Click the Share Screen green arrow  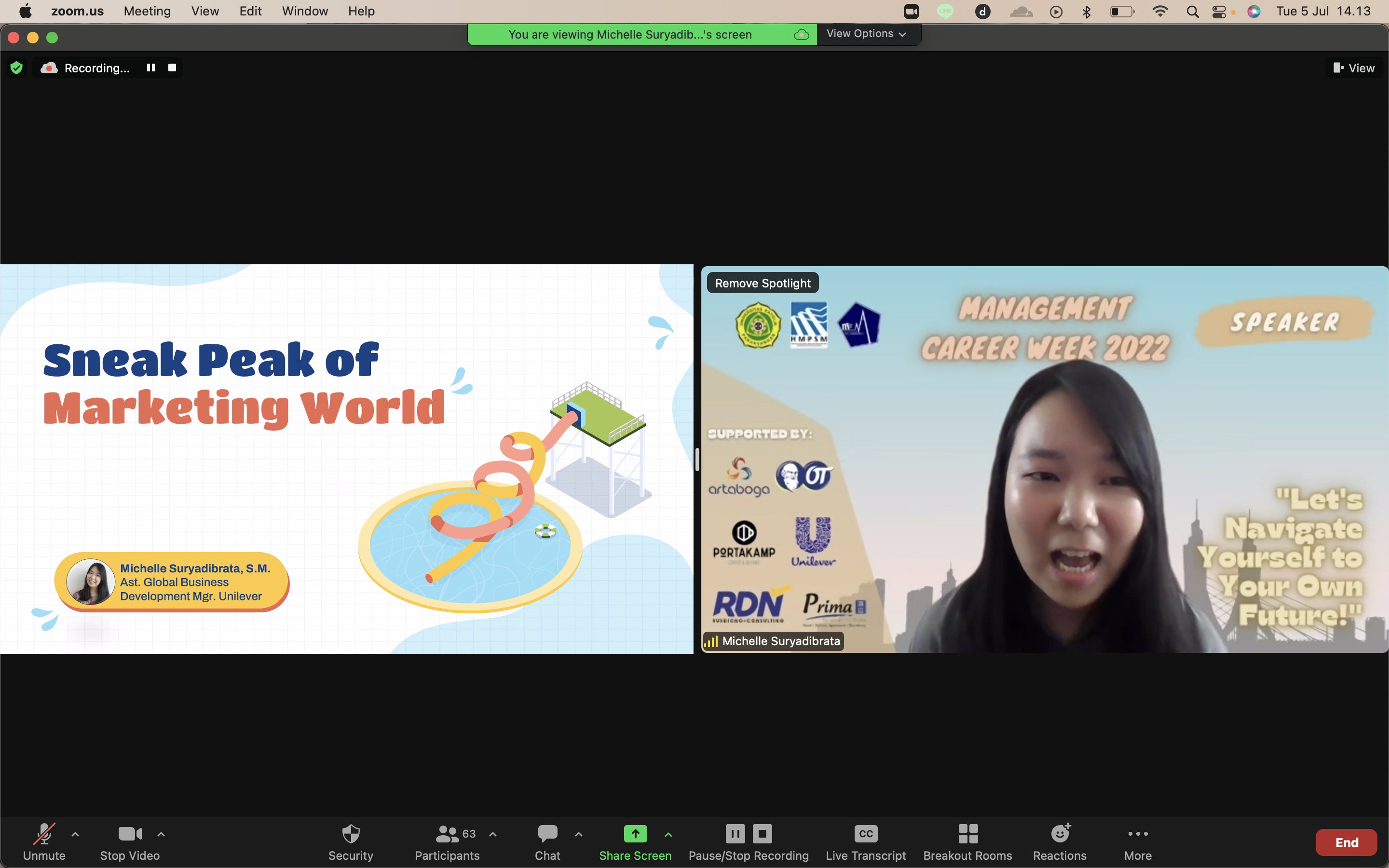[635, 834]
